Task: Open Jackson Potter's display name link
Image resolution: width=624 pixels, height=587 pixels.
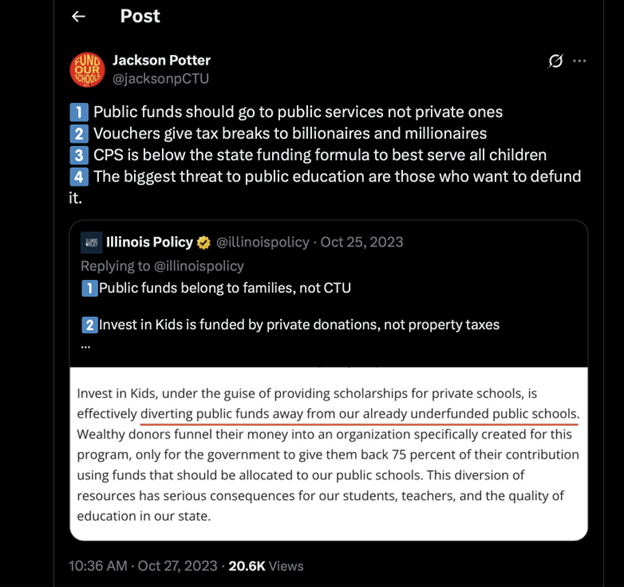Action: [x=161, y=60]
